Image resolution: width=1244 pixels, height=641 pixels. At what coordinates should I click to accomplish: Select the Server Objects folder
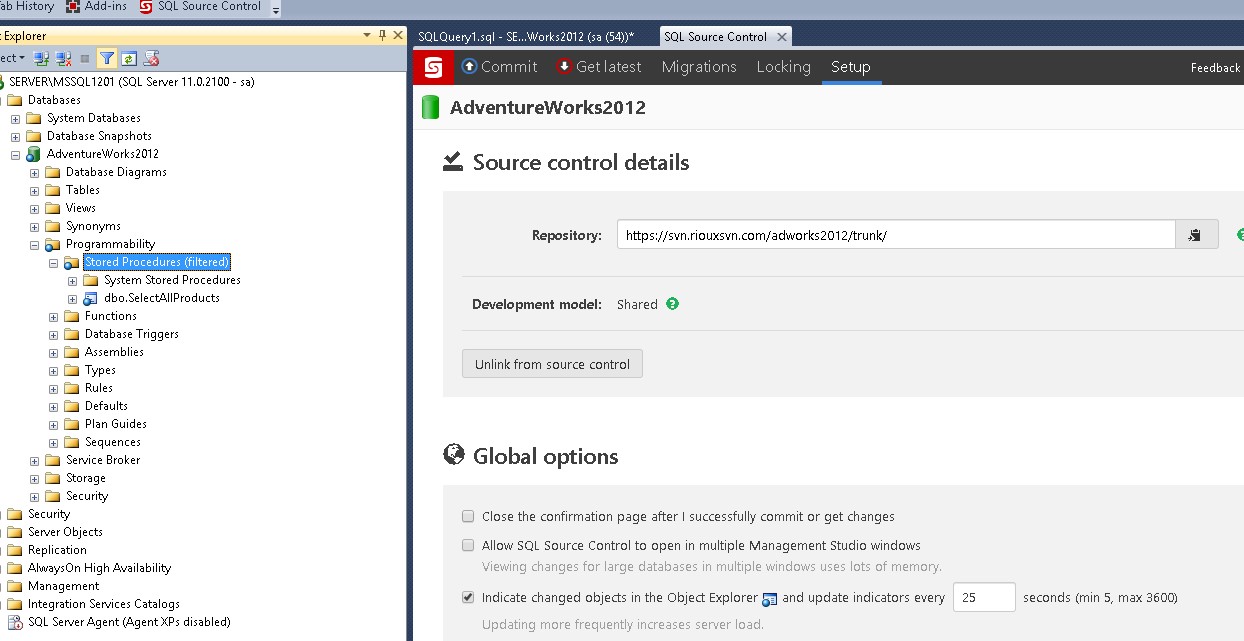tap(65, 532)
